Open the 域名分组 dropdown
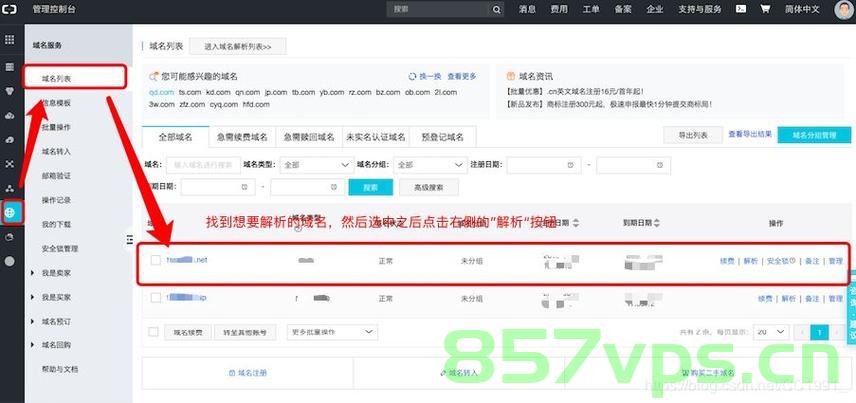Viewport: 856px width, 403px height. point(430,165)
